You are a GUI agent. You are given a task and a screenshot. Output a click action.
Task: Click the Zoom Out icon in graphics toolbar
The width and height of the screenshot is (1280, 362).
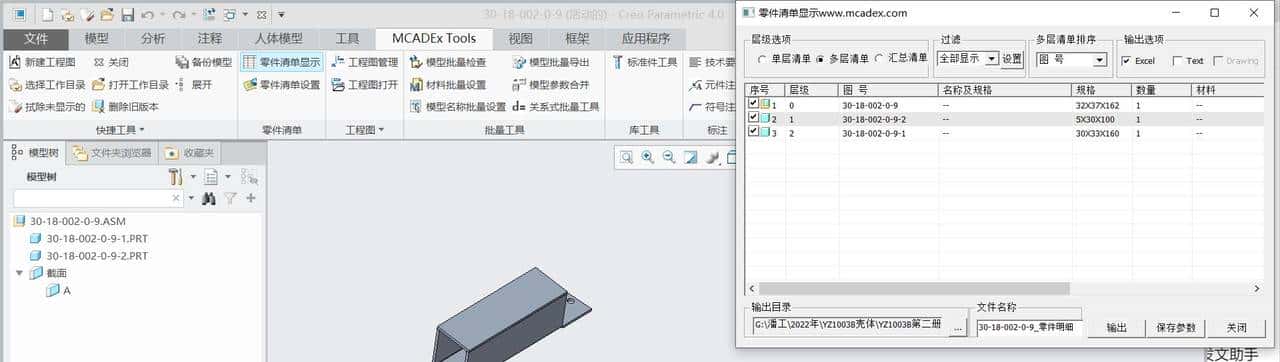669,157
